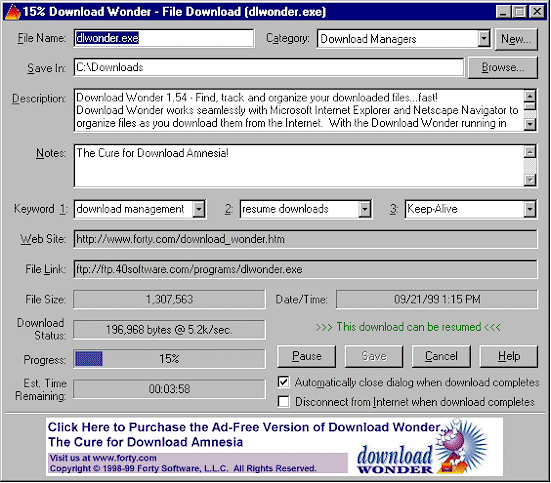The height and width of the screenshot is (483, 551).
Task: Click inside the Notes text area
Action: tap(298, 165)
